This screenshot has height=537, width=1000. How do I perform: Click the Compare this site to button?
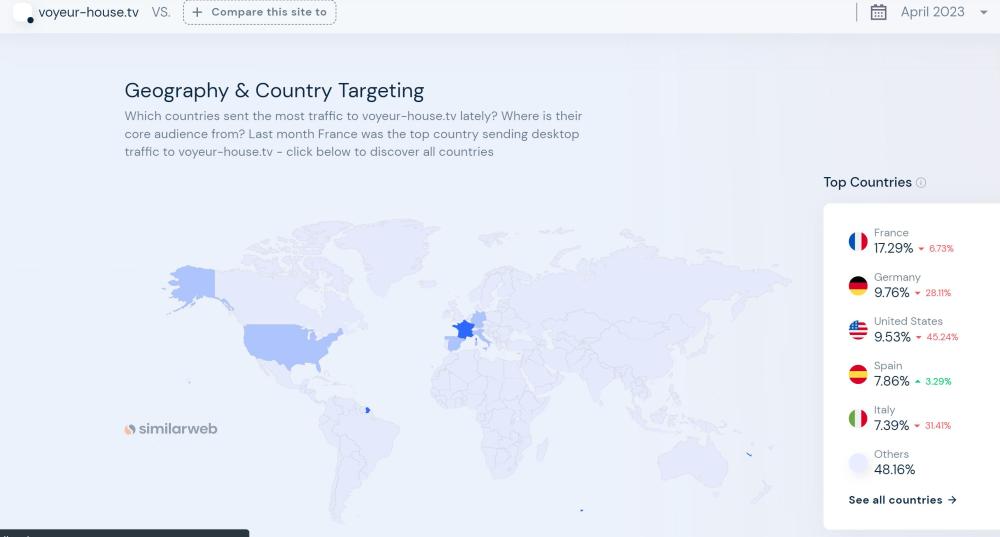(260, 12)
